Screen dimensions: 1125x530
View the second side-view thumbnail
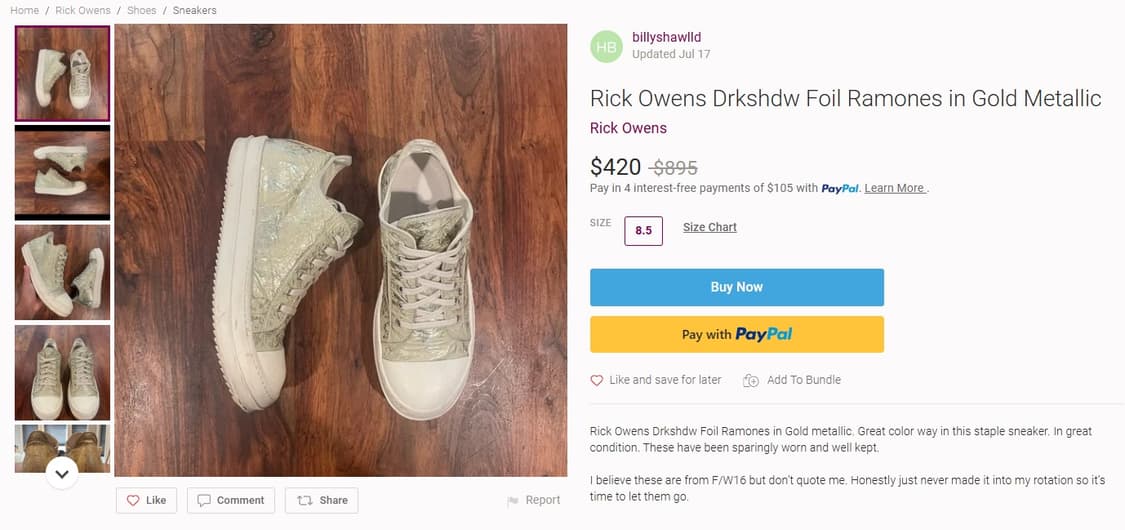click(62, 172)
